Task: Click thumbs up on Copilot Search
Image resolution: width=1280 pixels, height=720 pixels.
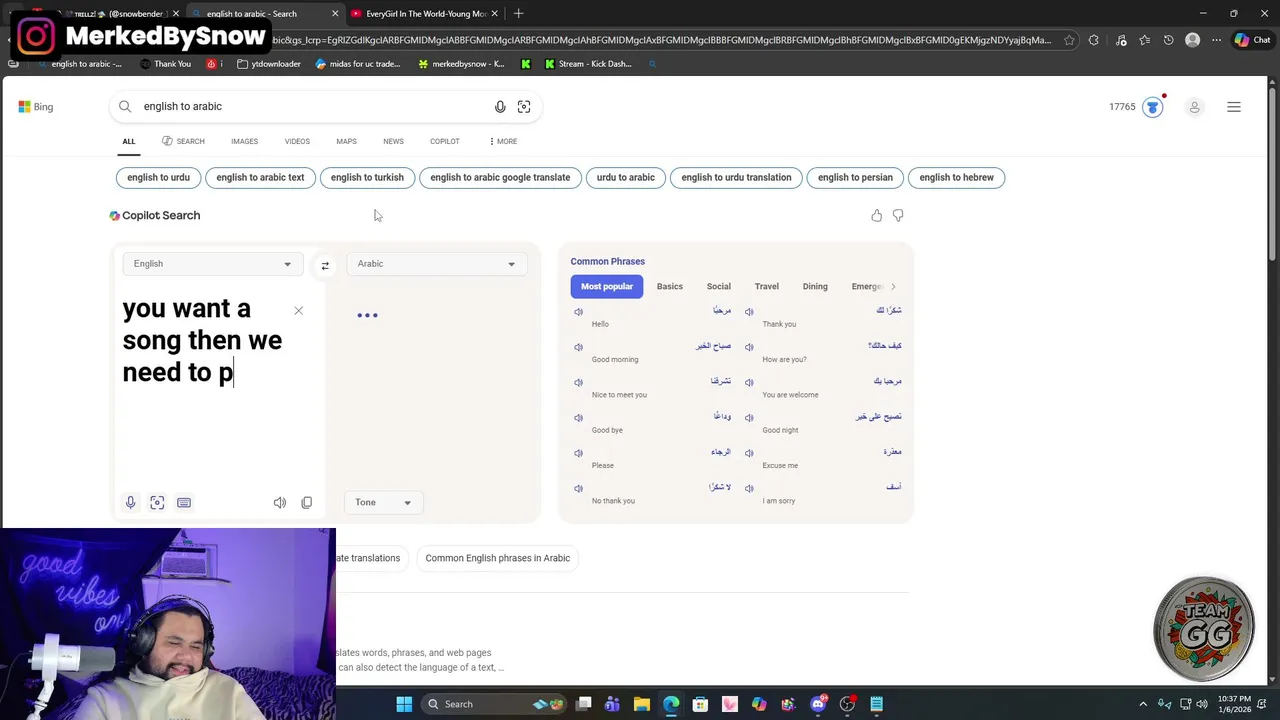Action: 877,215
